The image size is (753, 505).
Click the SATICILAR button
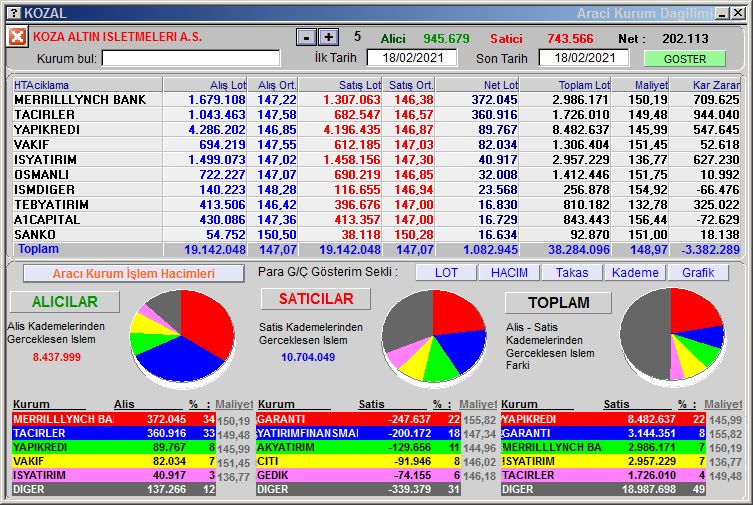[316, 299]
